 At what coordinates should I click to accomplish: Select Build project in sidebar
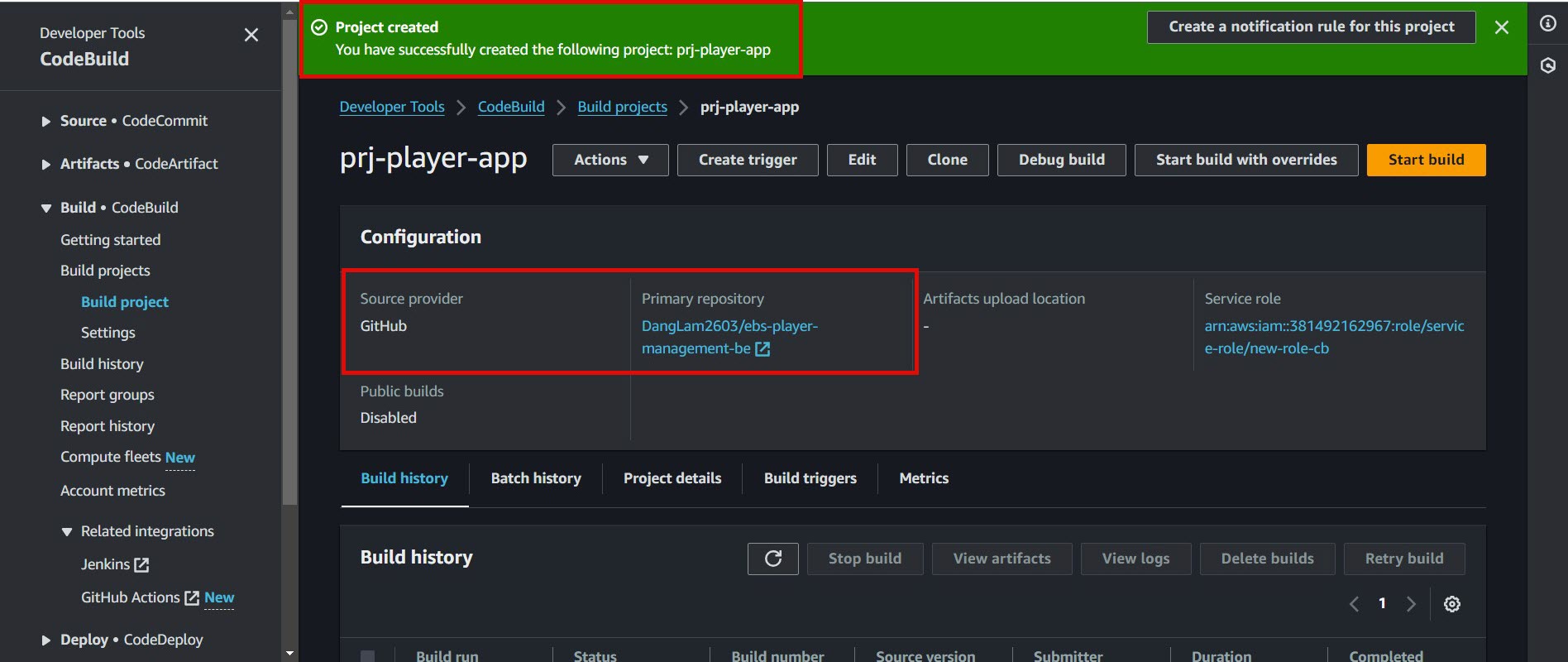coord(125,302)
